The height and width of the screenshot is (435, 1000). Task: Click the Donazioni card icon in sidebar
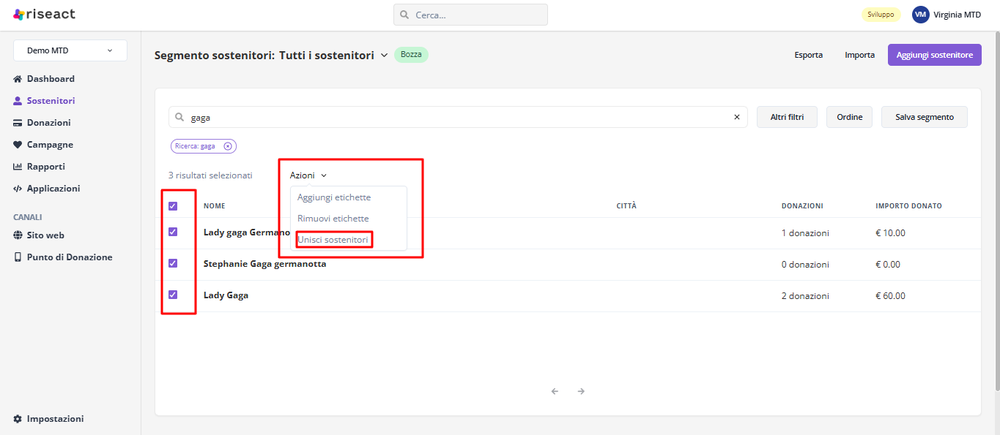point(18,123)
